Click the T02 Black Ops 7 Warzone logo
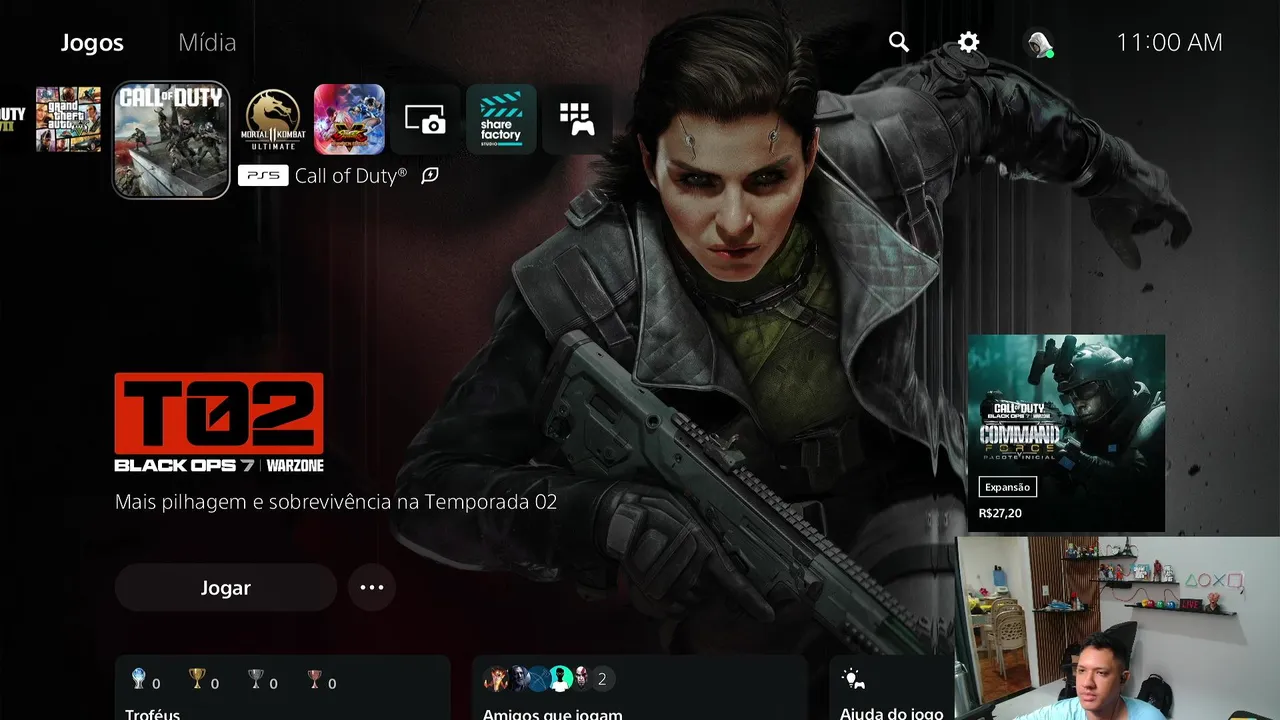The height and width of the screenshot is (720, 1280). click(219, 422)
